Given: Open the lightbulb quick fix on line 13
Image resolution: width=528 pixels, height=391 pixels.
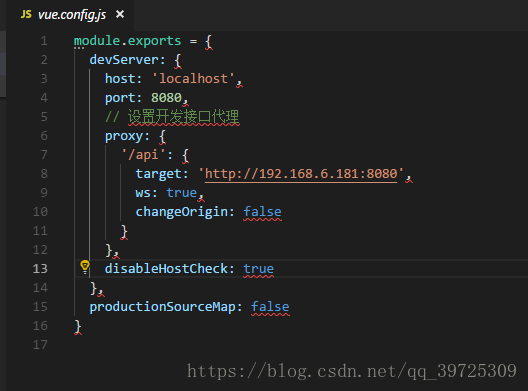Looking at the screenshot, I should pyautogui.click(x=85, y=267).
